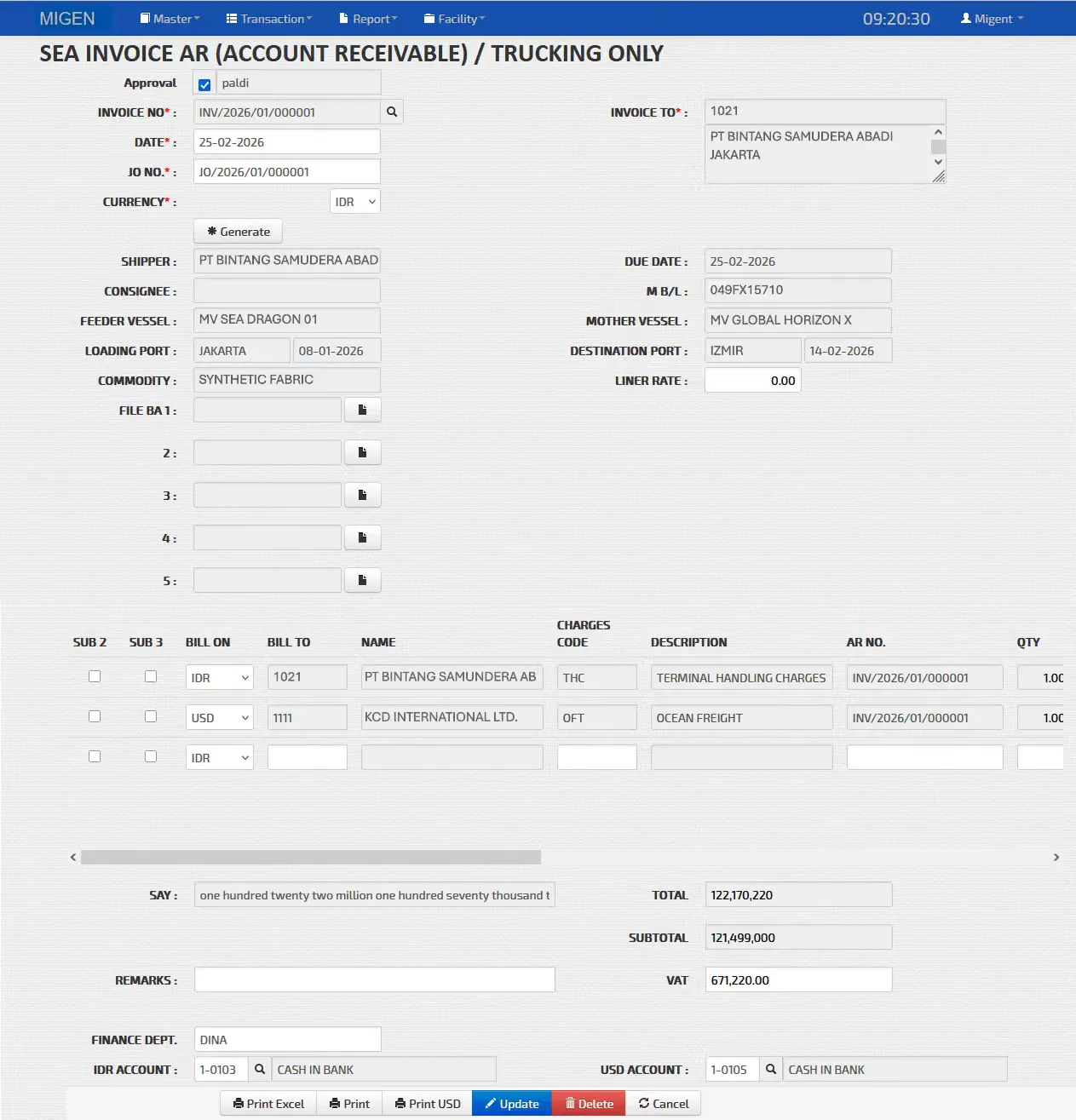Open BILL ON dropdown showing USD
The image size is (1076, 1120).
point(220,718)
